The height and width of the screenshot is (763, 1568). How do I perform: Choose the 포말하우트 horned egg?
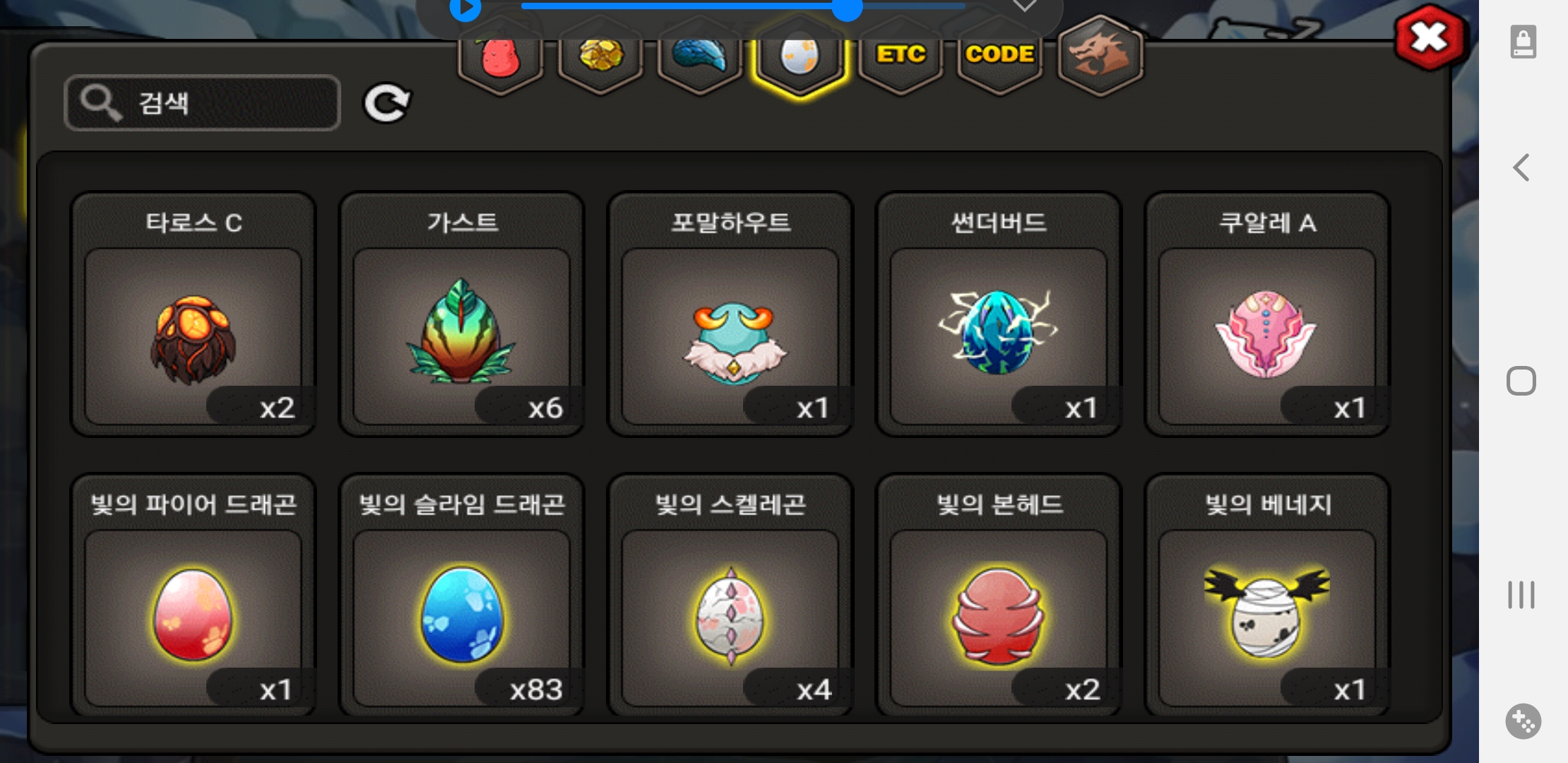pyautogui.click(x=730, y=314)
